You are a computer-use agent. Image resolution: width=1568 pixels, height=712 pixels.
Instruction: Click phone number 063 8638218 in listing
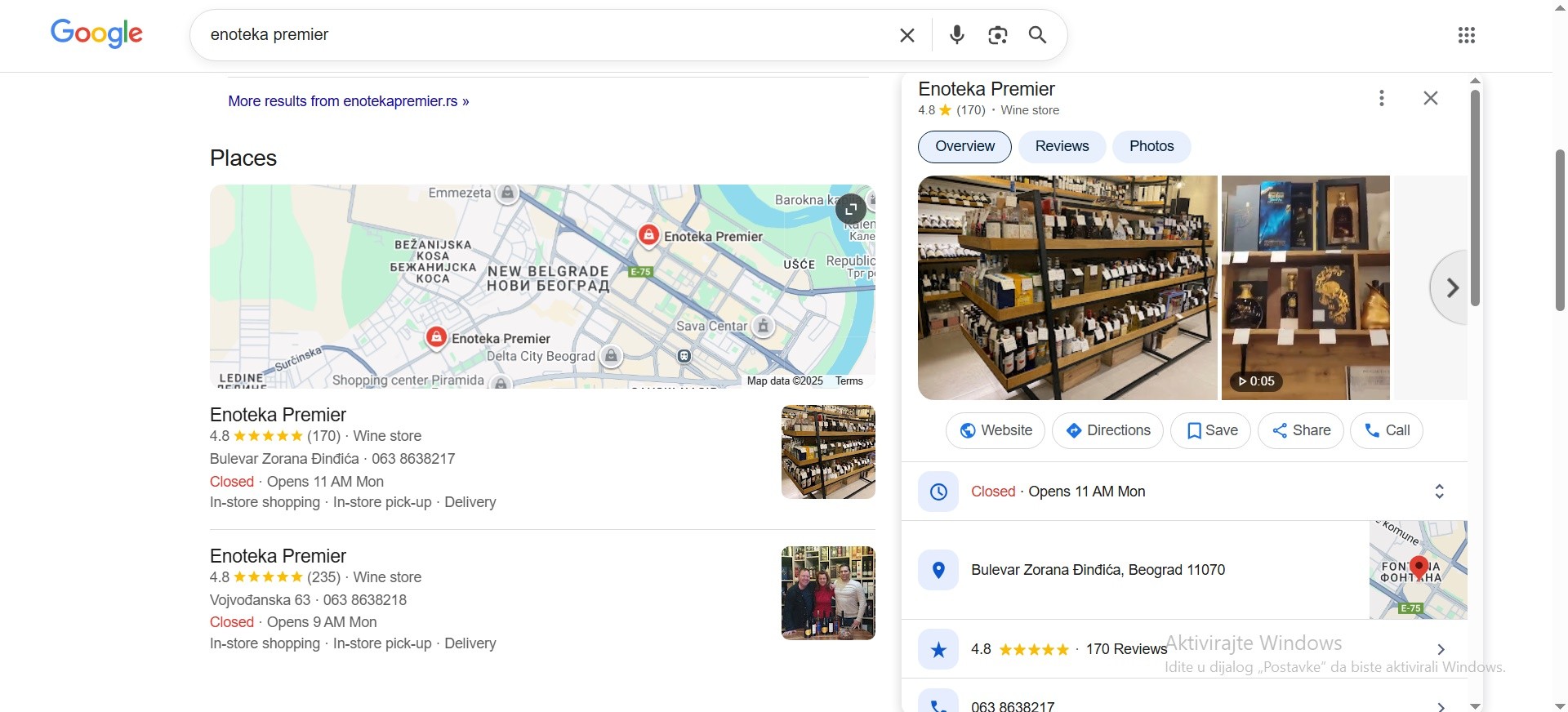(365, 600)
